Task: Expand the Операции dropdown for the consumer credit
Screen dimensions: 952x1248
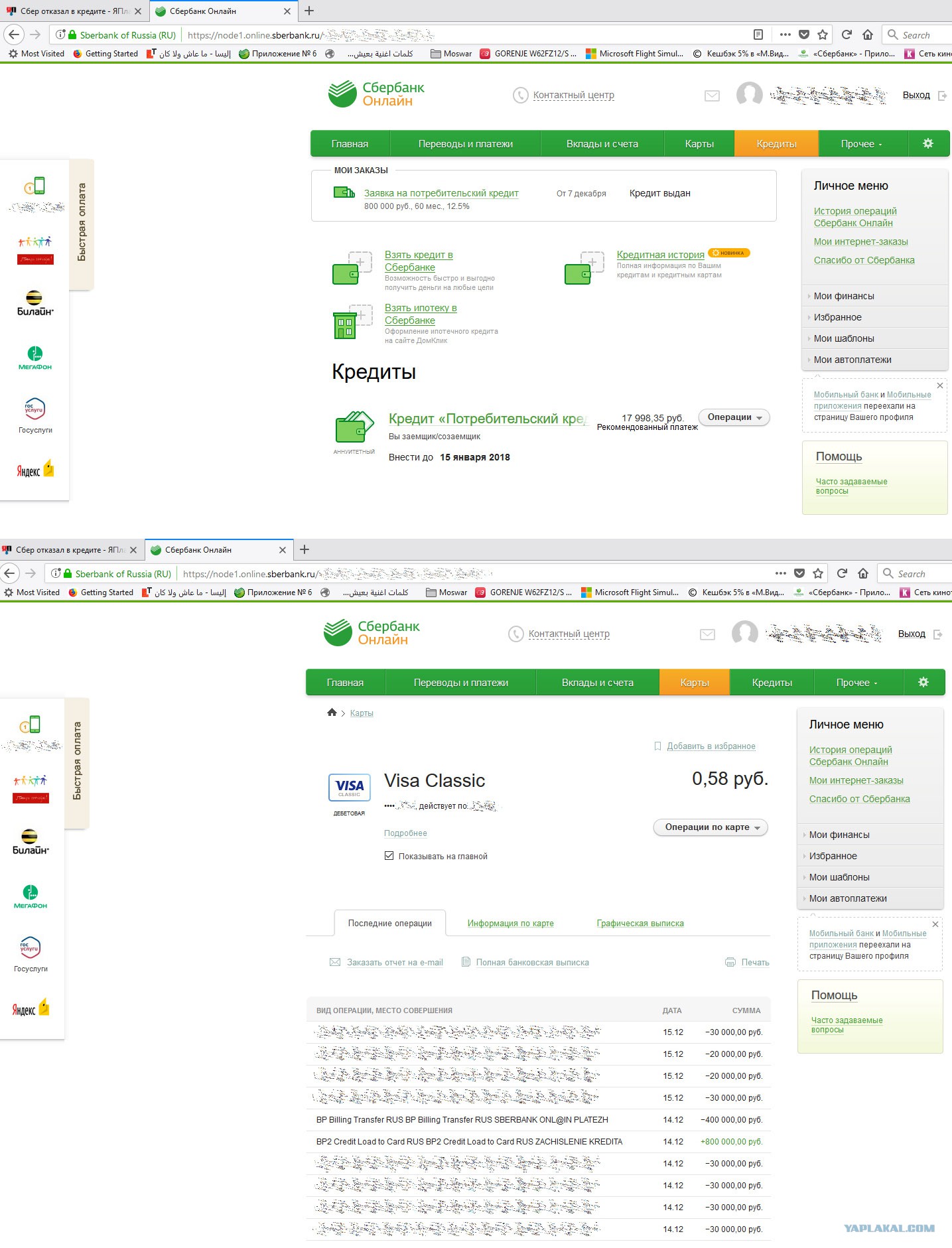Action: [x=734, y=417]
